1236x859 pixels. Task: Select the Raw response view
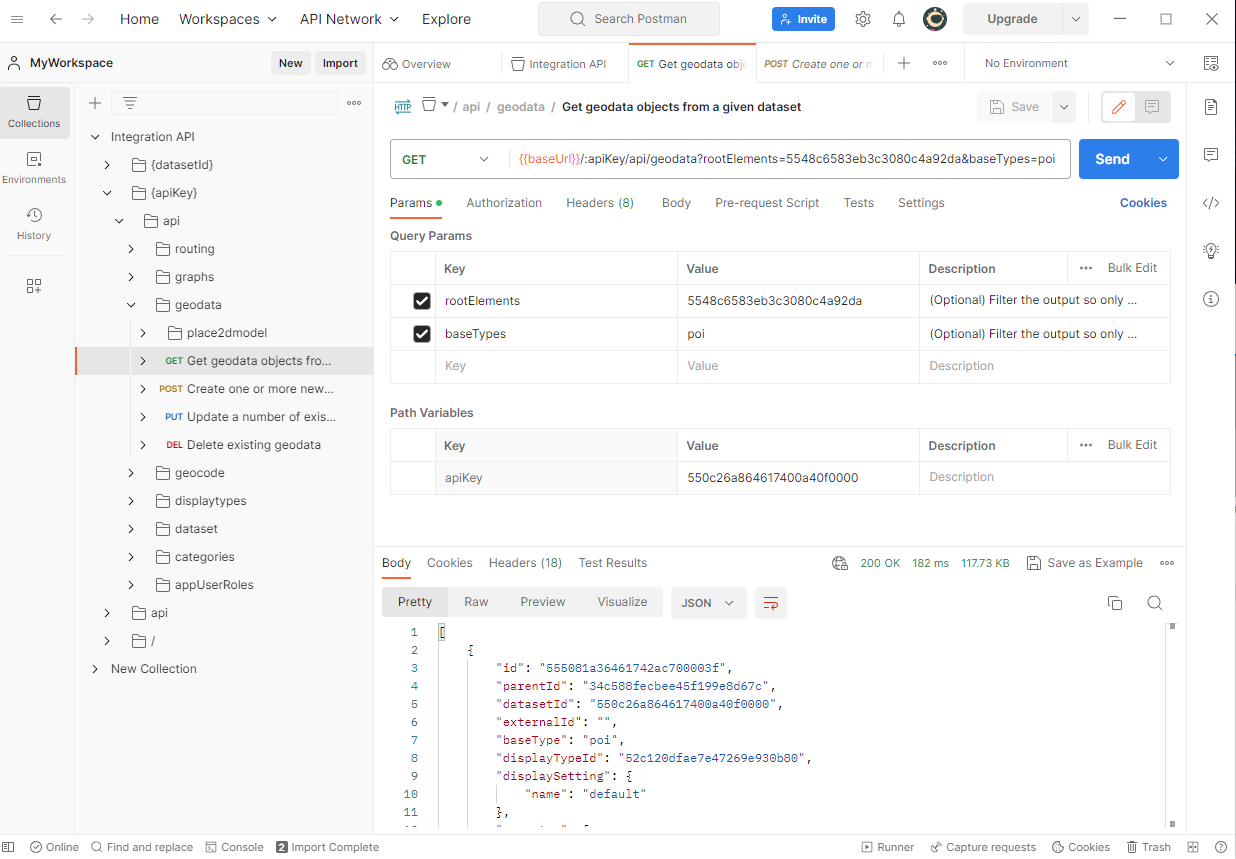[476, 602]
